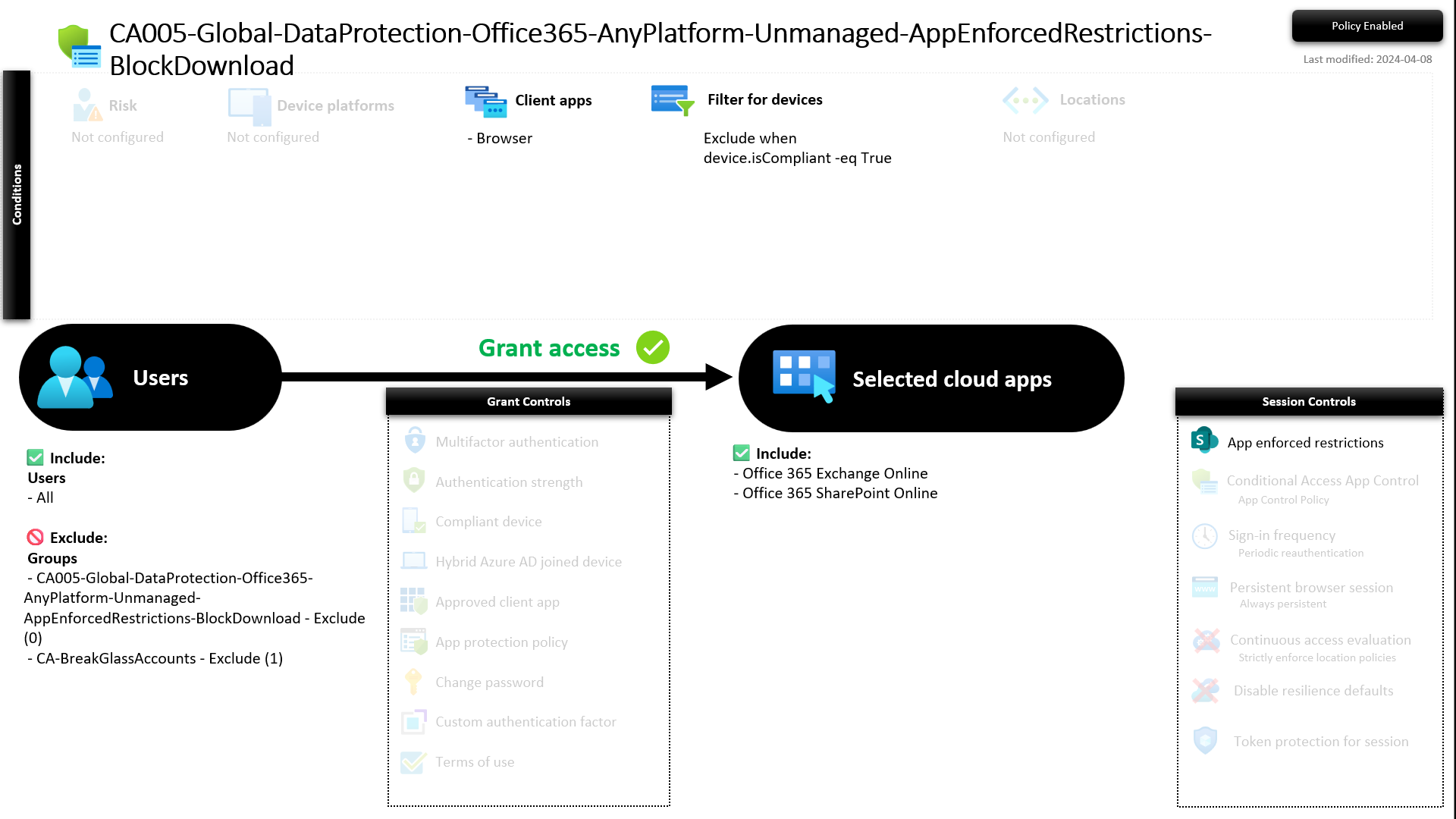Click the App Control Policy subtext
This screenshot has height=819, width=1456.
[1283, 500]
